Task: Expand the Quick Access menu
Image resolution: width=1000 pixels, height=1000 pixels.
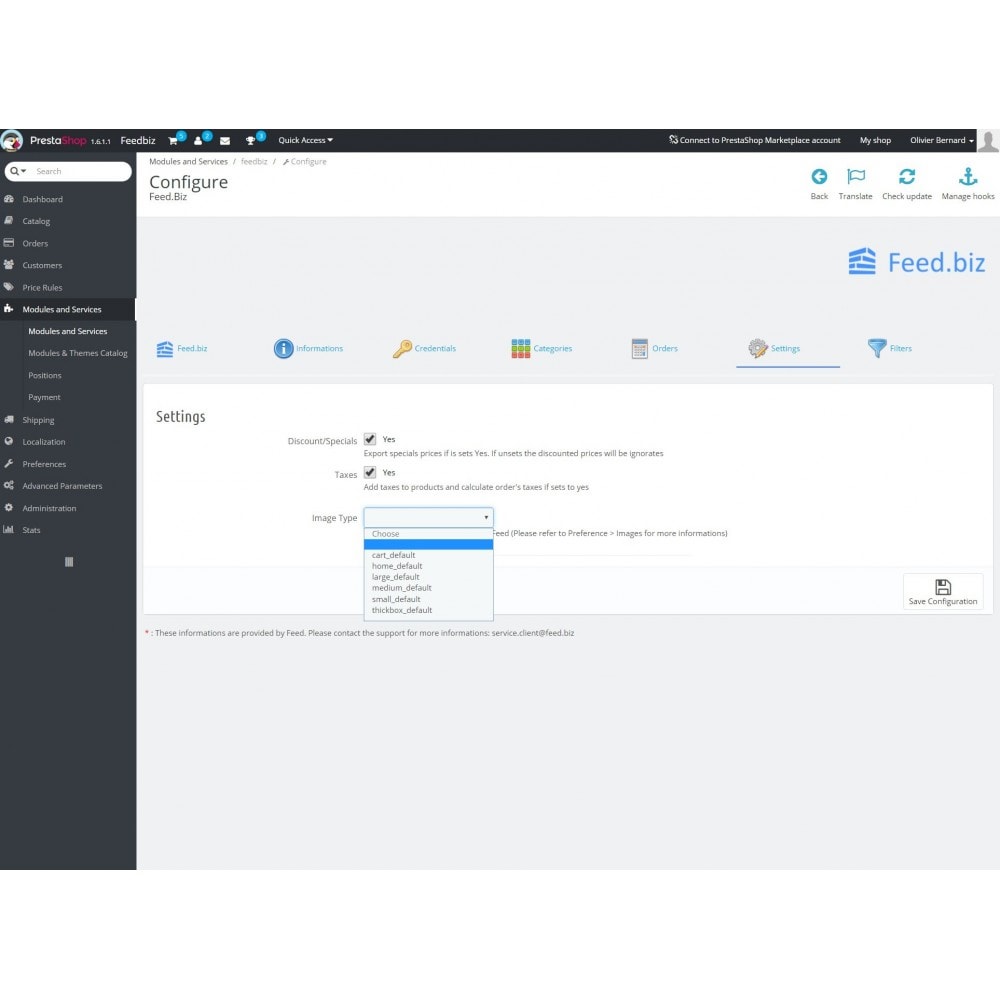Action: pos(305,140)
